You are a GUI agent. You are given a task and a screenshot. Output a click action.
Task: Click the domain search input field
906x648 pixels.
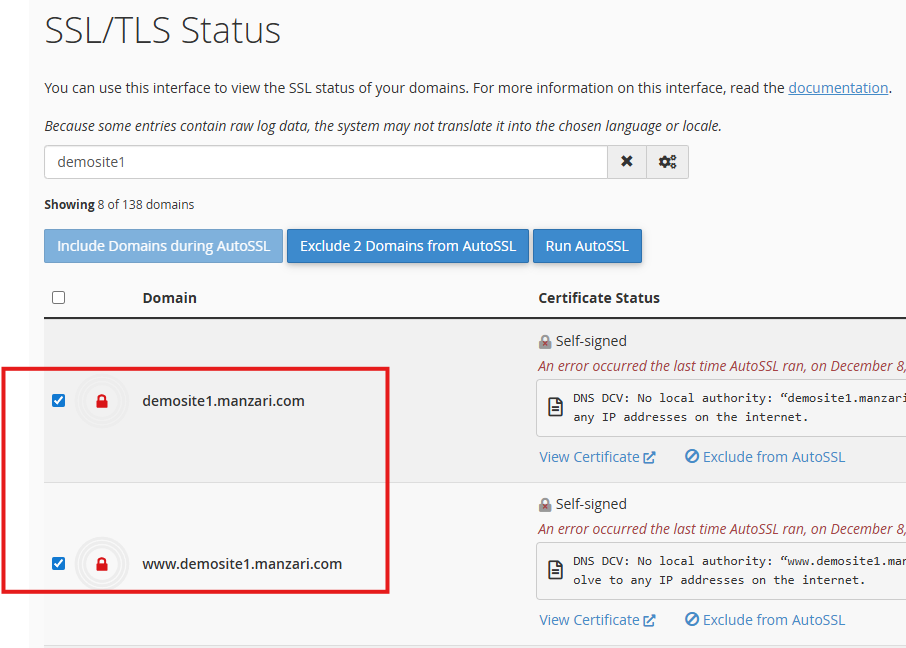[325, 162]
